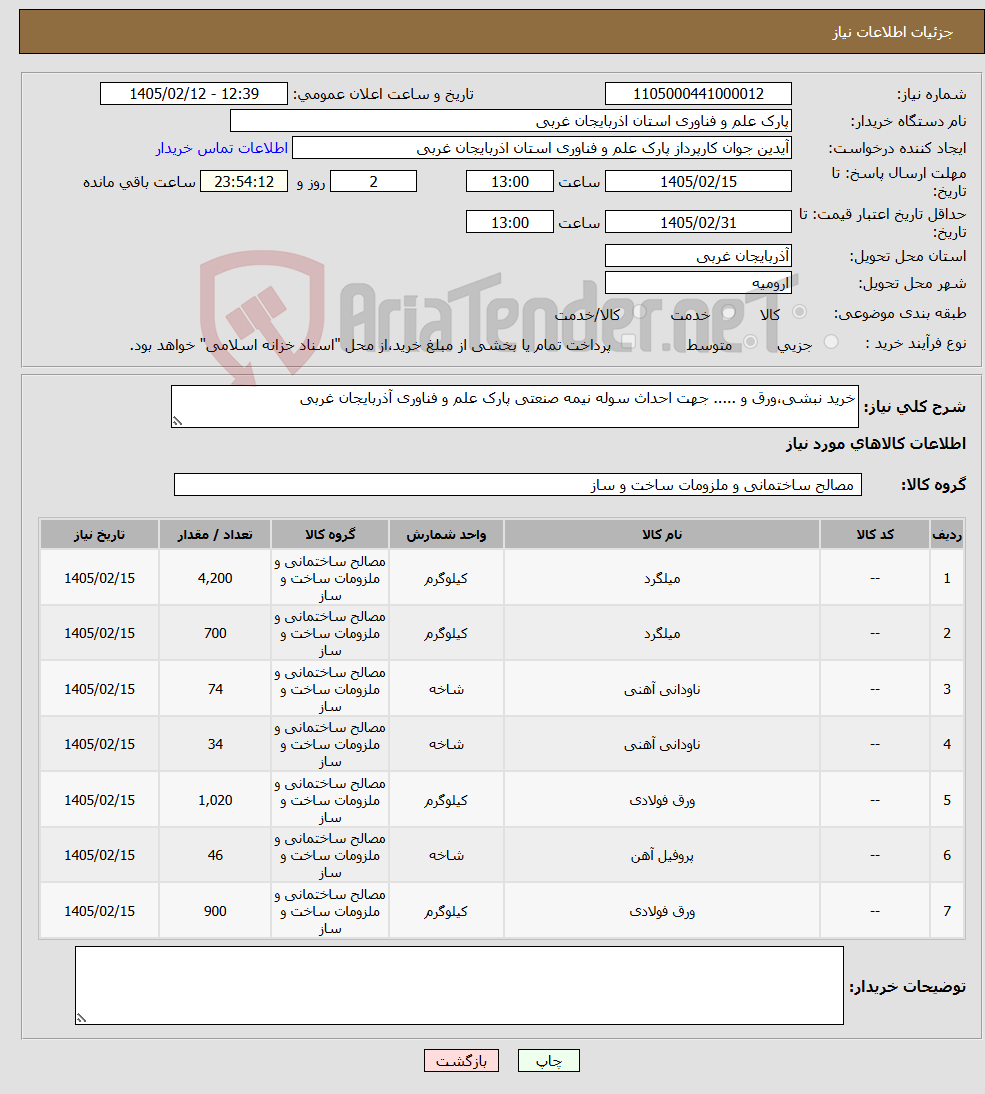
Task: Select the کالا/خدمت radio button
Action: click(638, 312)
